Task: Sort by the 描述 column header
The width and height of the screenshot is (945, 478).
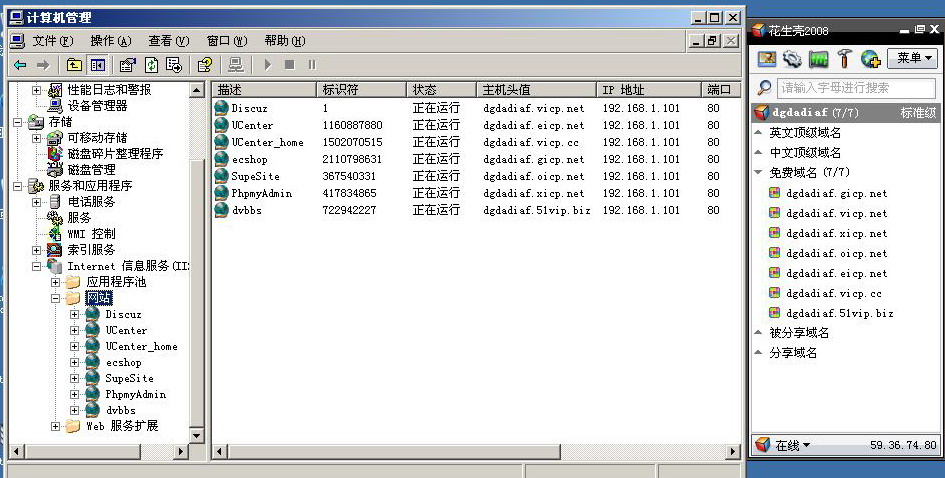Action: coord(264,90)
